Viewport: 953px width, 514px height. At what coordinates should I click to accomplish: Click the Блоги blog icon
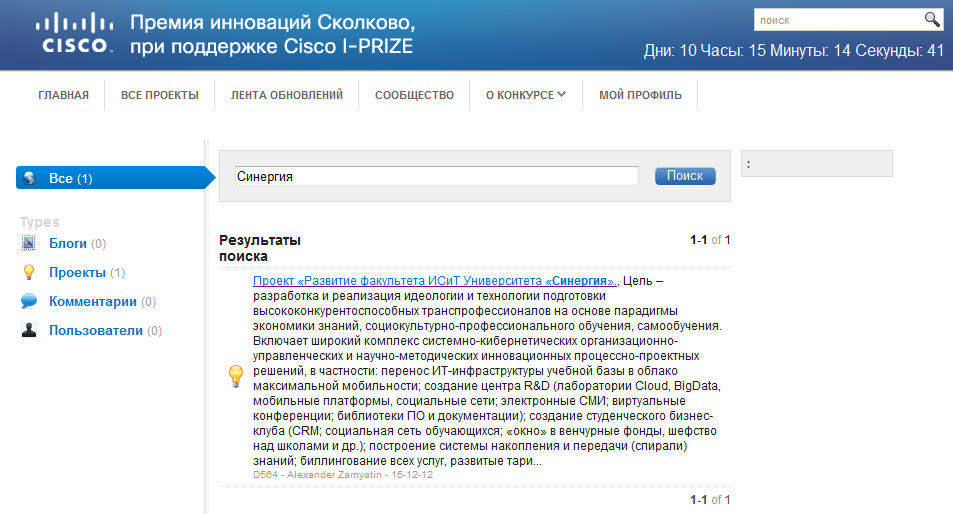[29, 243]
